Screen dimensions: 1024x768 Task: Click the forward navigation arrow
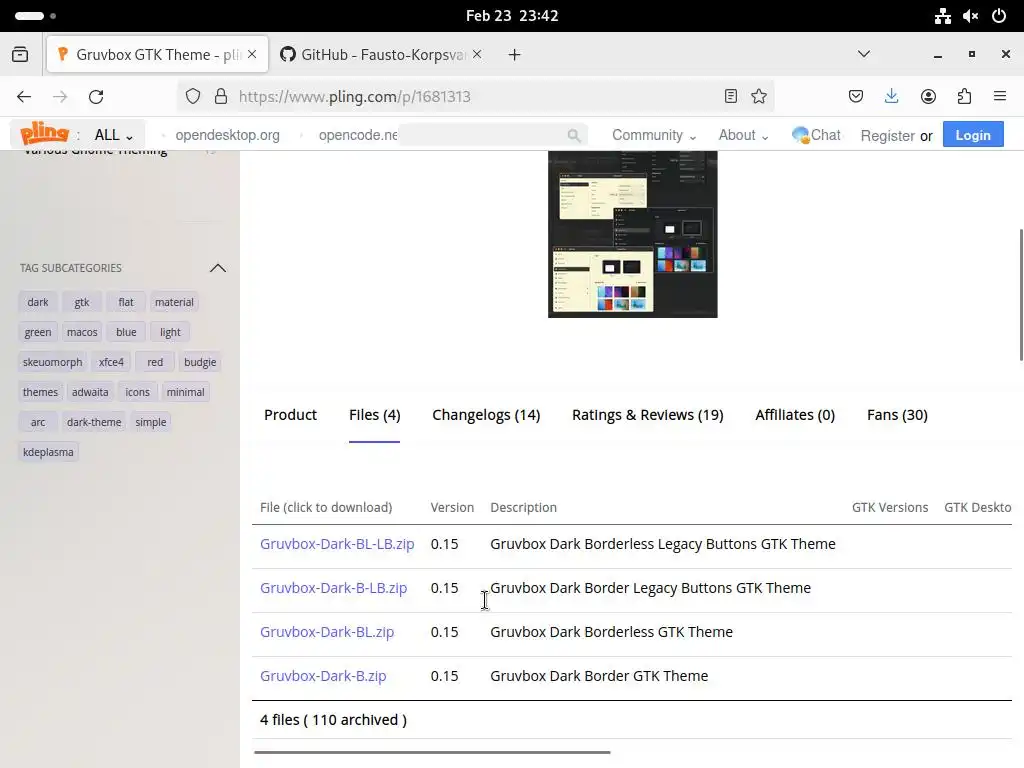click(60, 97)
